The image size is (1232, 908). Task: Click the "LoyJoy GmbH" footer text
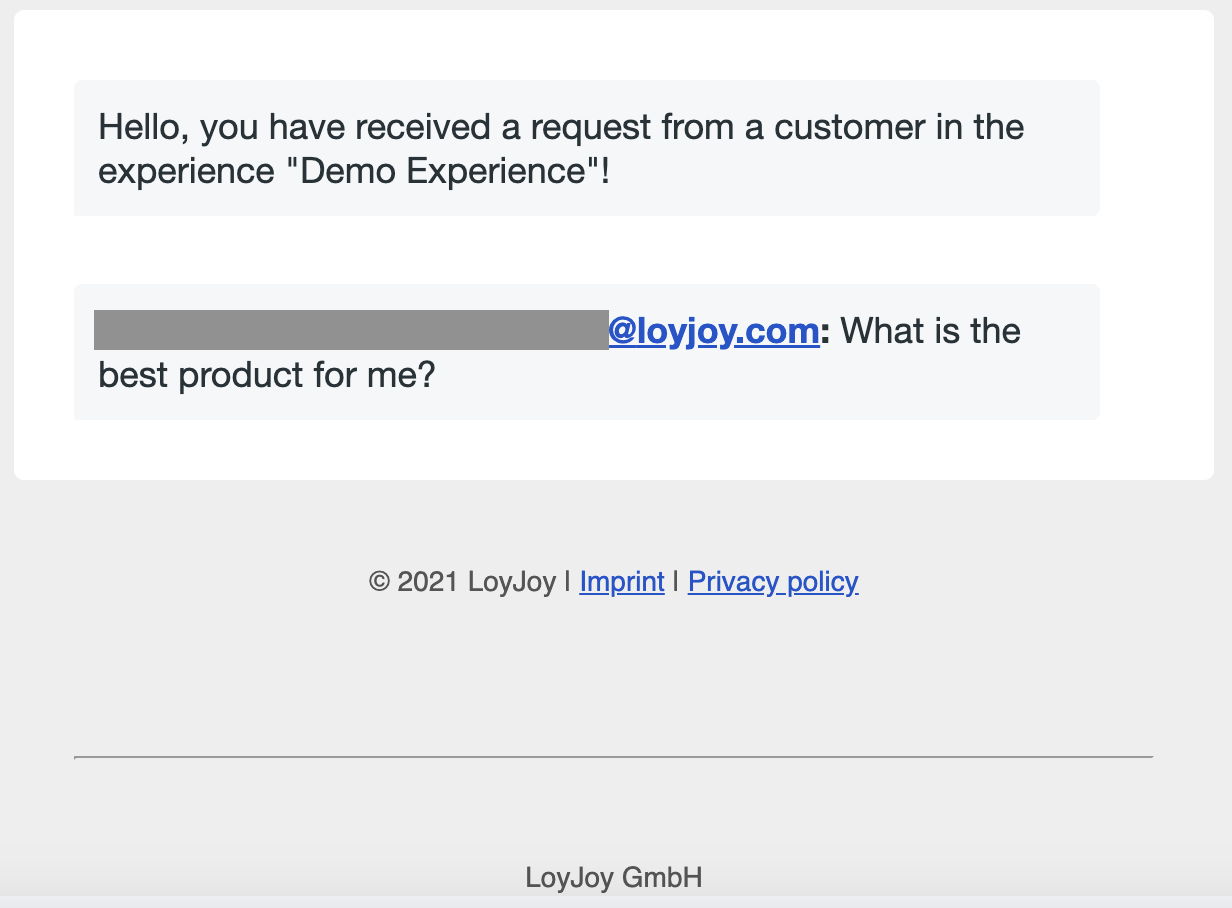613,878
